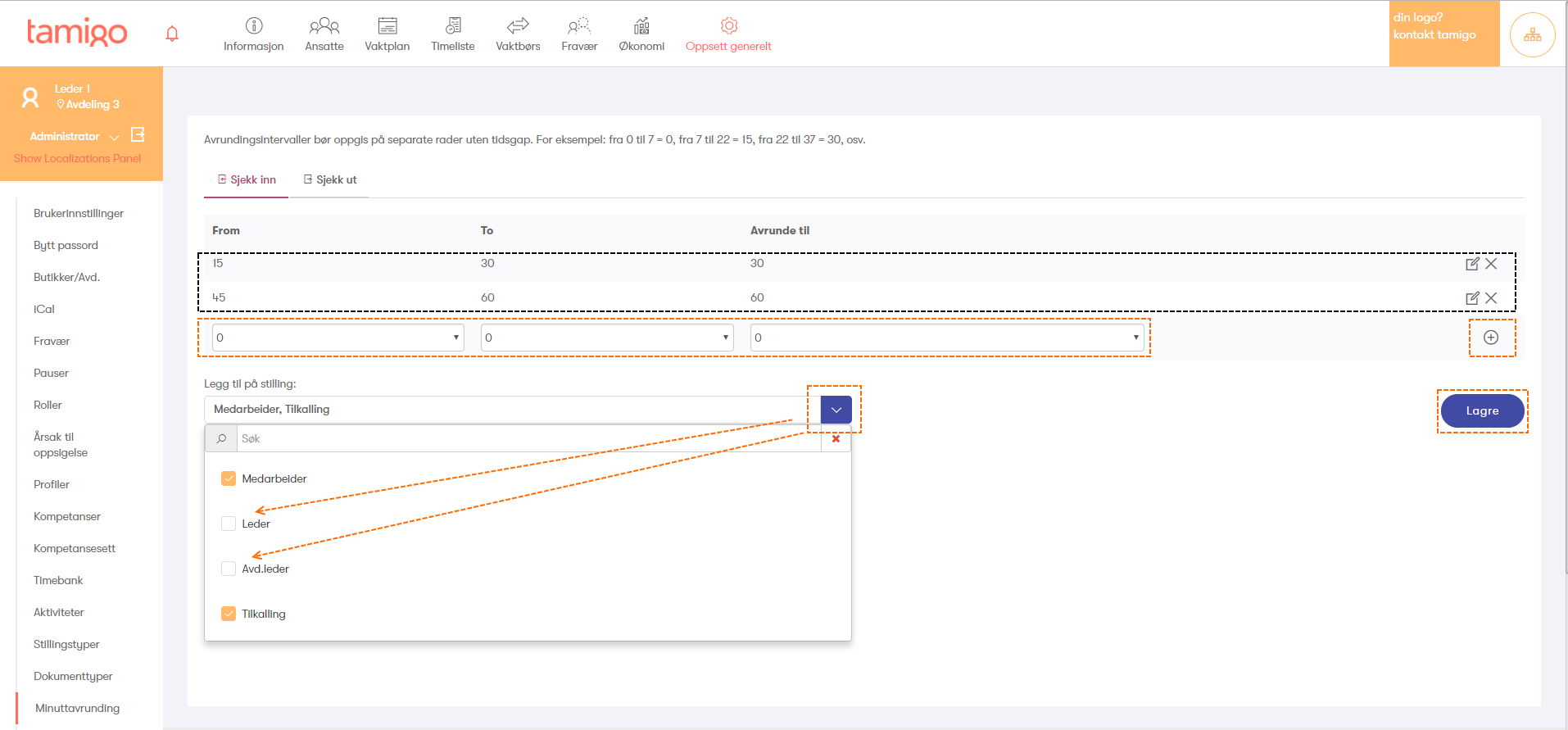
Task: Click the Medarbeider, Tilkalling selection field
Action: (x=512, y=410)
